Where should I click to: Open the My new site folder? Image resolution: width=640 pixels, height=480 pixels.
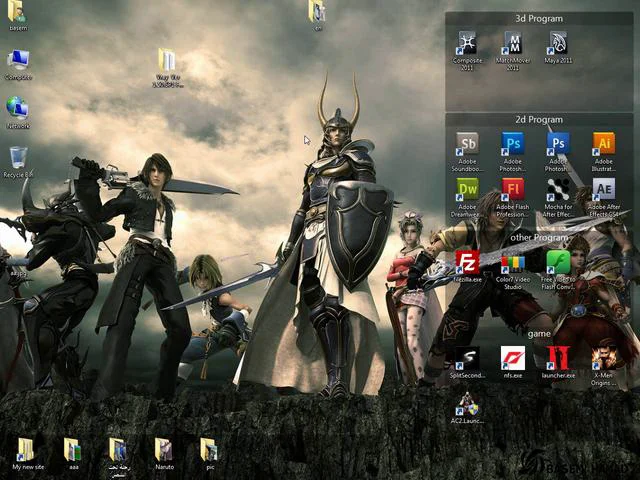click(x=28, y=454)
